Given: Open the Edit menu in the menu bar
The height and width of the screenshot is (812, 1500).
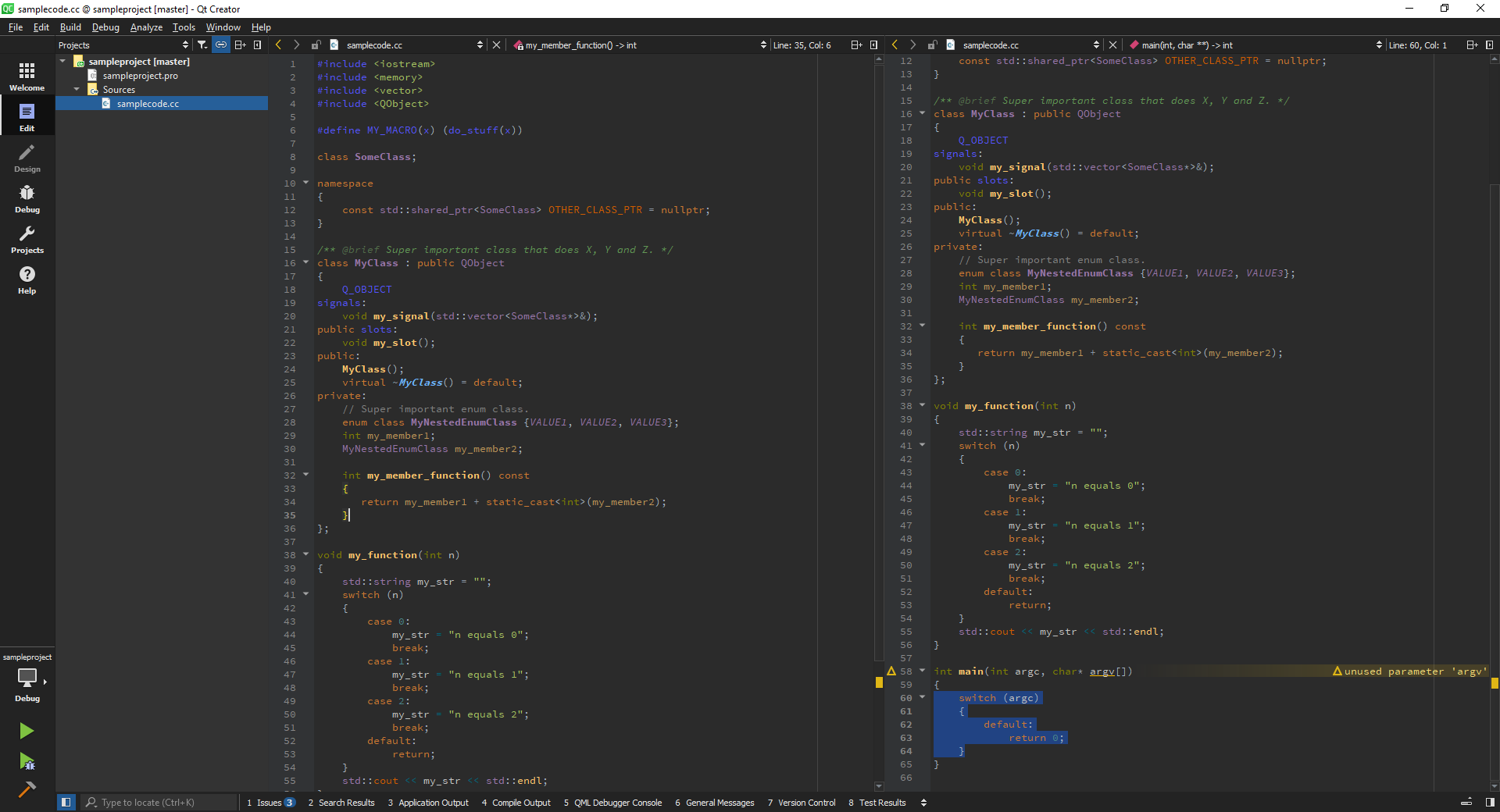Looking at the screenshot, I should pyautogui.click(x=41, y=27).
